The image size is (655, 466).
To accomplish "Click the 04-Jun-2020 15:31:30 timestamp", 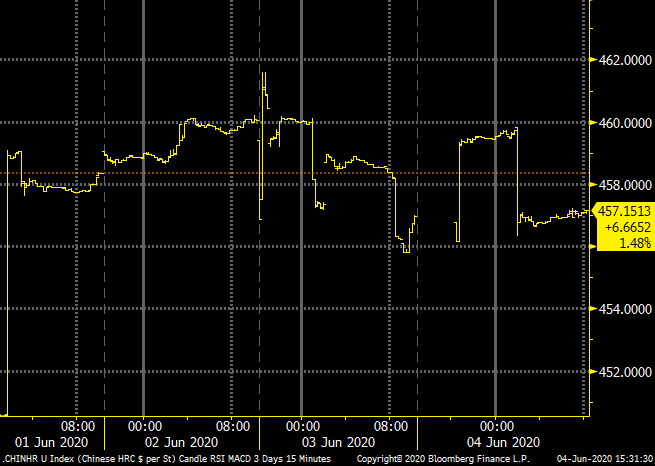I will point(604,458).
